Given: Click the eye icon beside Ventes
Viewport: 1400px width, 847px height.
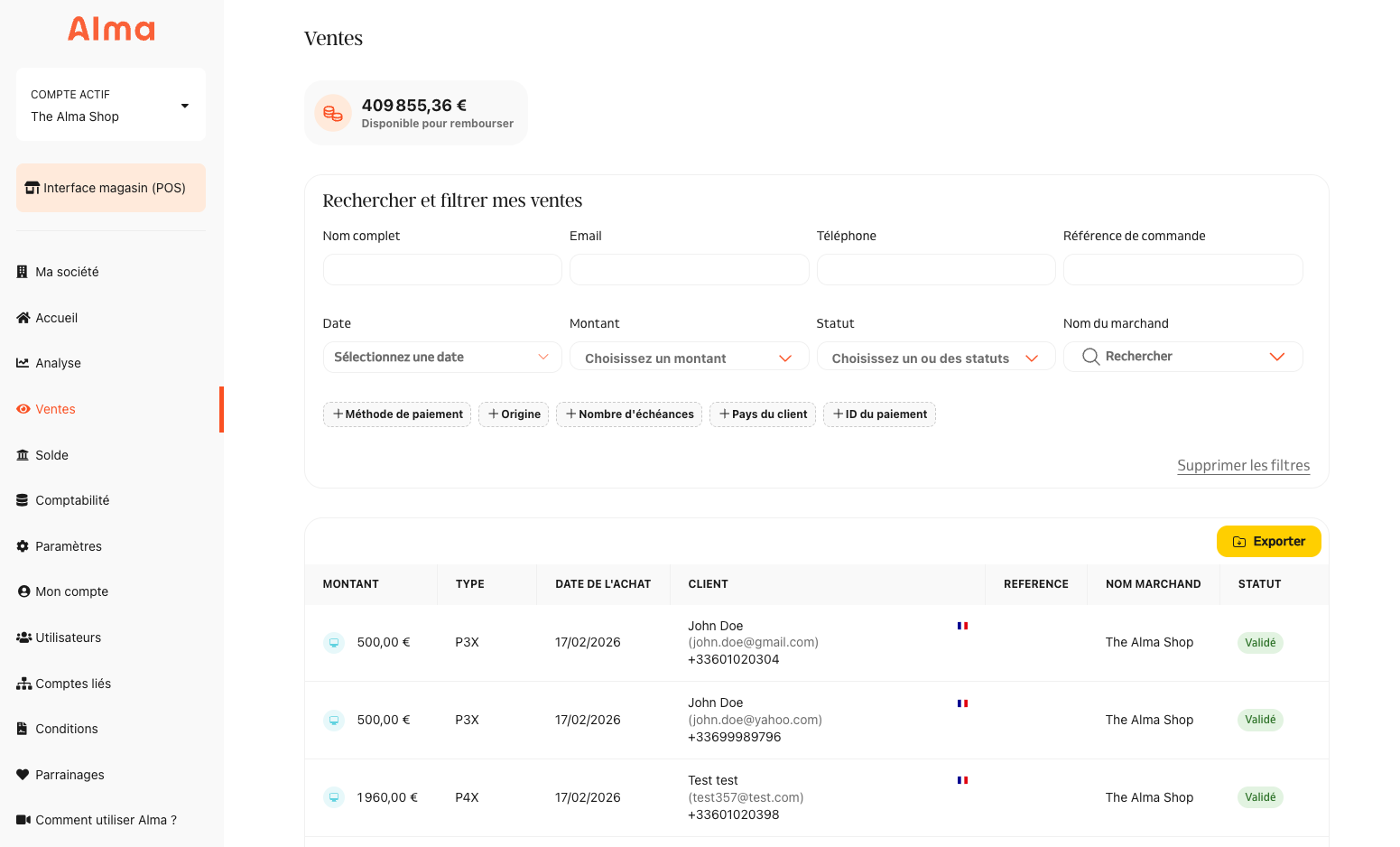Looking at the screenshot, I should pos(23,409).
